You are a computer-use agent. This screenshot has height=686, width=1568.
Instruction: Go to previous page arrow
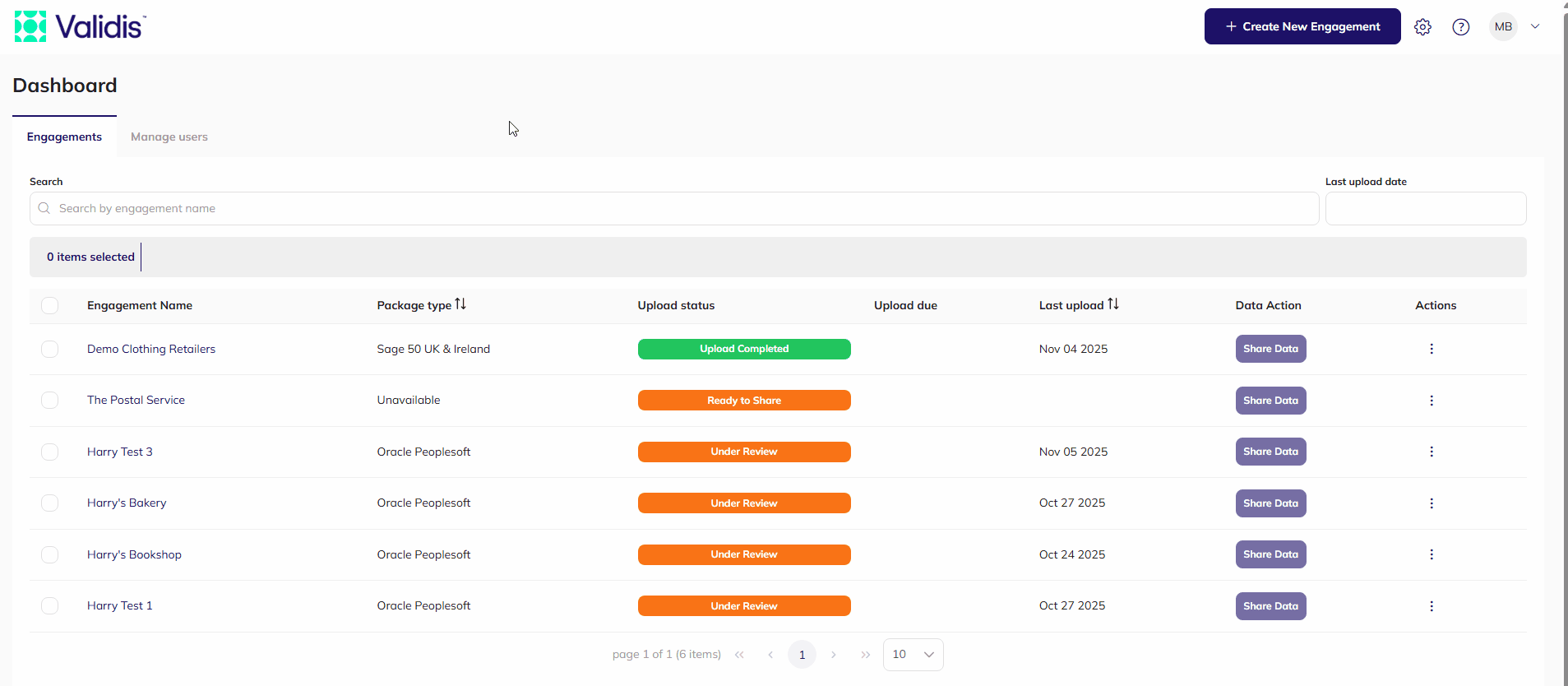coord(770,655)
